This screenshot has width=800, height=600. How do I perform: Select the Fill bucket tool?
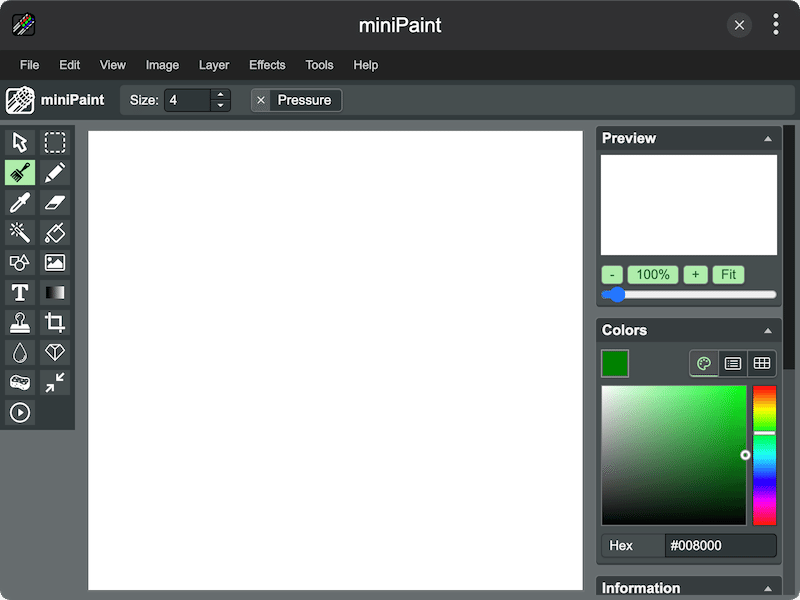(55, 233)
